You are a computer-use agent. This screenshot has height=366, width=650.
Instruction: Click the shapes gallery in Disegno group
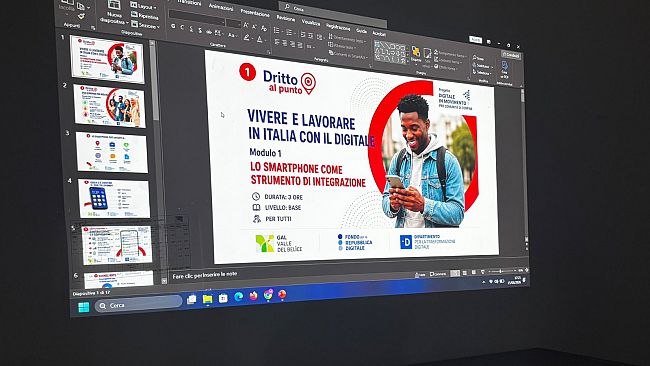point(391,51)
